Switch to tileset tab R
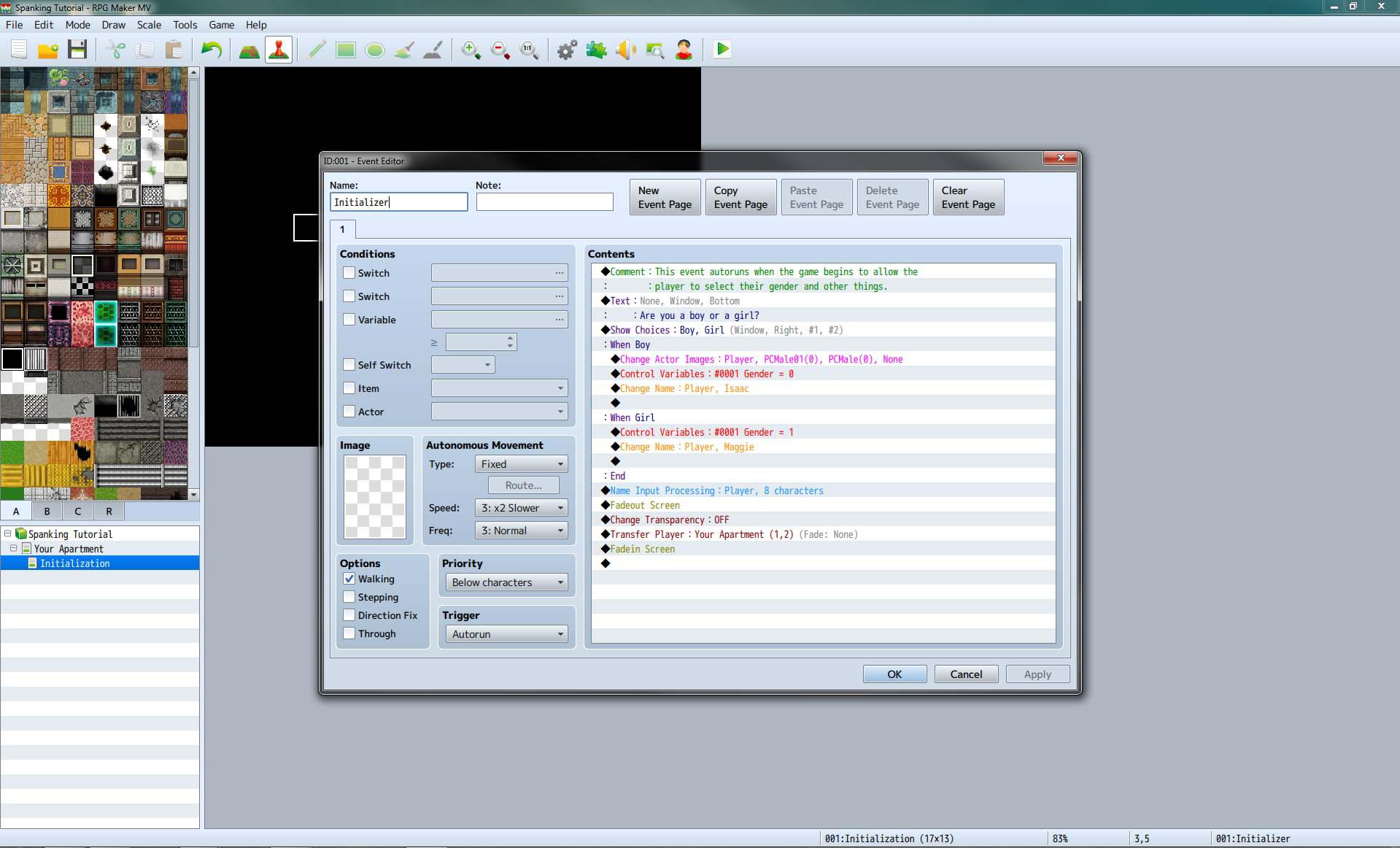This screenshot has width=1400, height=848. click(109, 511)
